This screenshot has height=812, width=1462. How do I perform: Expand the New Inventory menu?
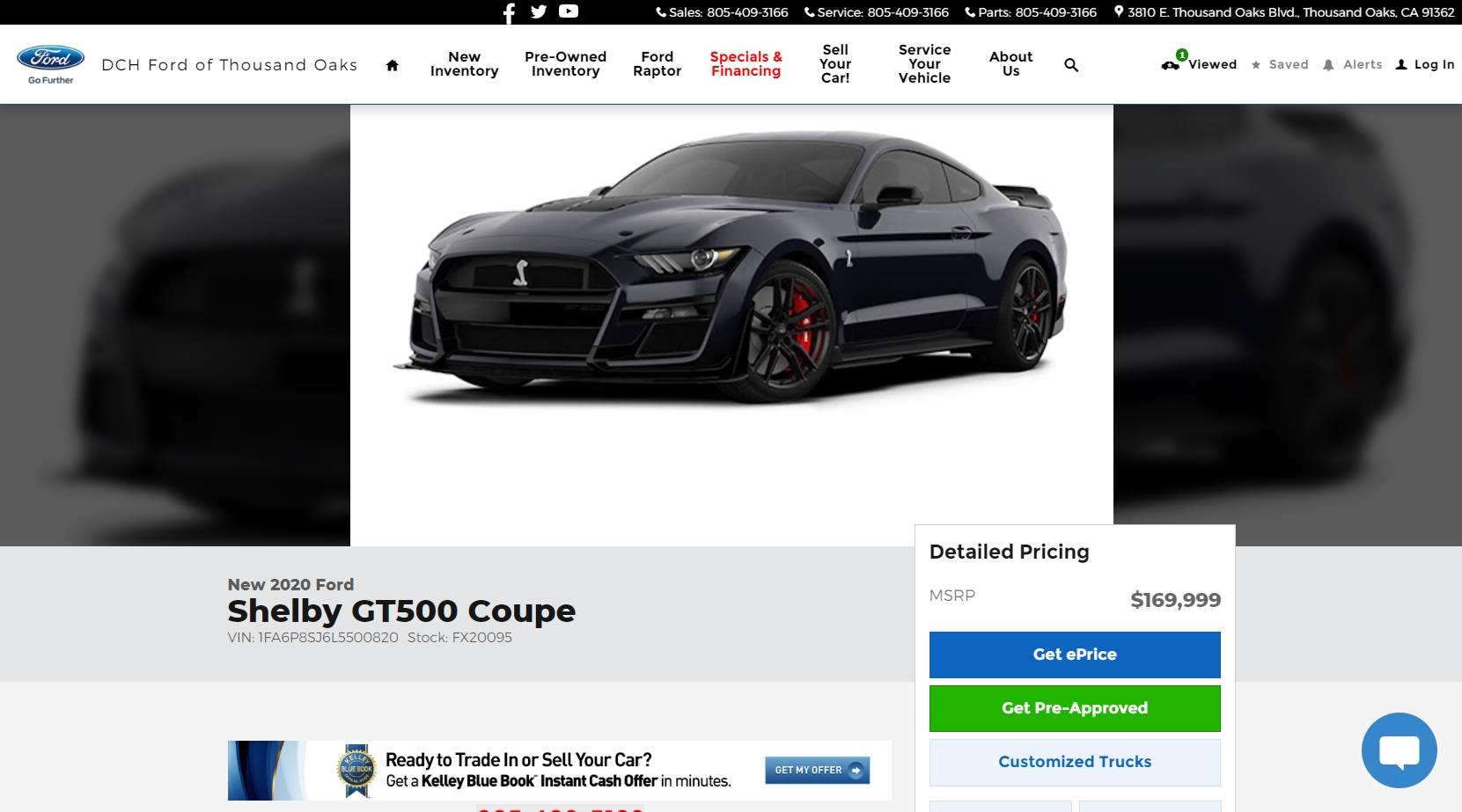click(x=464, y=64)
